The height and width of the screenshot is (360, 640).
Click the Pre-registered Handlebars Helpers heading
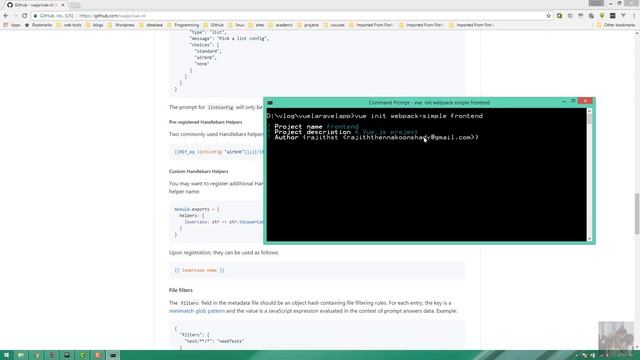coord(205,122)
